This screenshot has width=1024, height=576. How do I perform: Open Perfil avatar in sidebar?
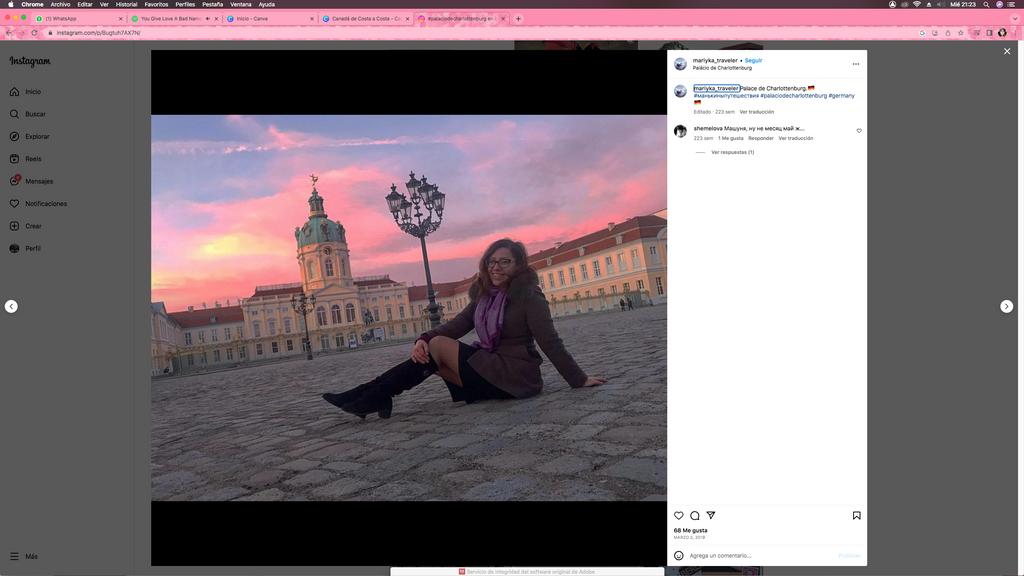coord(25,248)
